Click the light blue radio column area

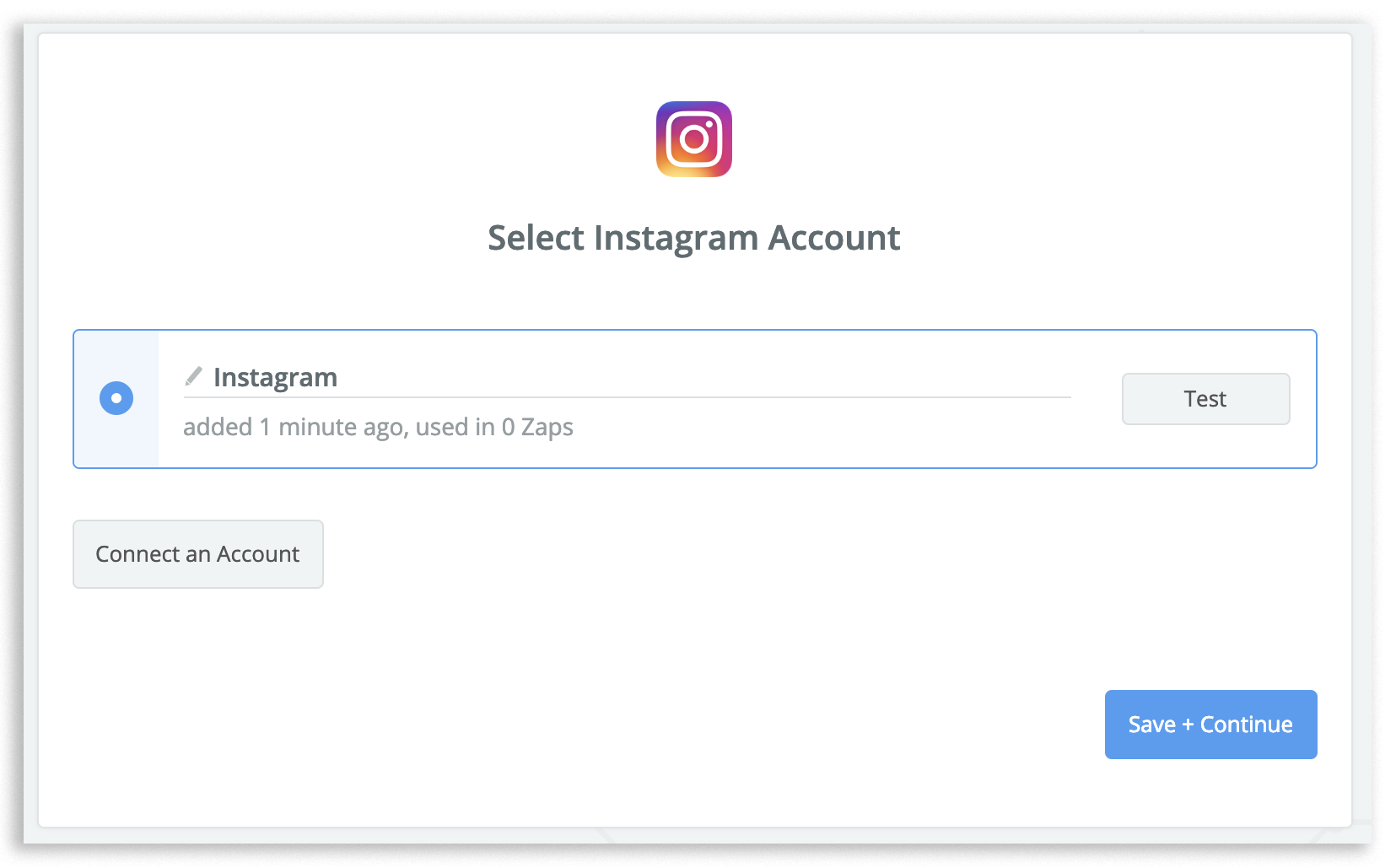pyautogui.click(x=116, y=439)
